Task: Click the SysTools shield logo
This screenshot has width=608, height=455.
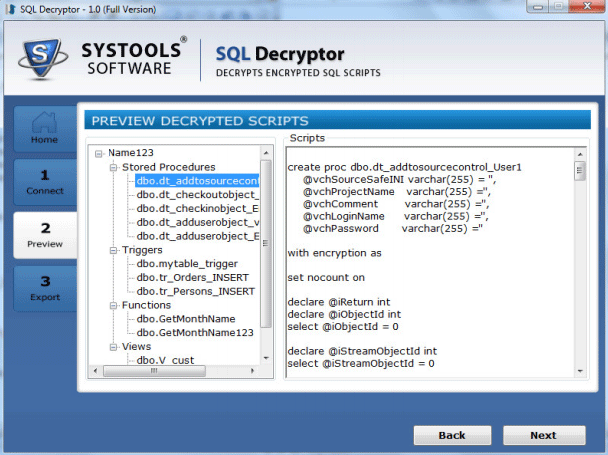Action: click(x=42, y=59)
